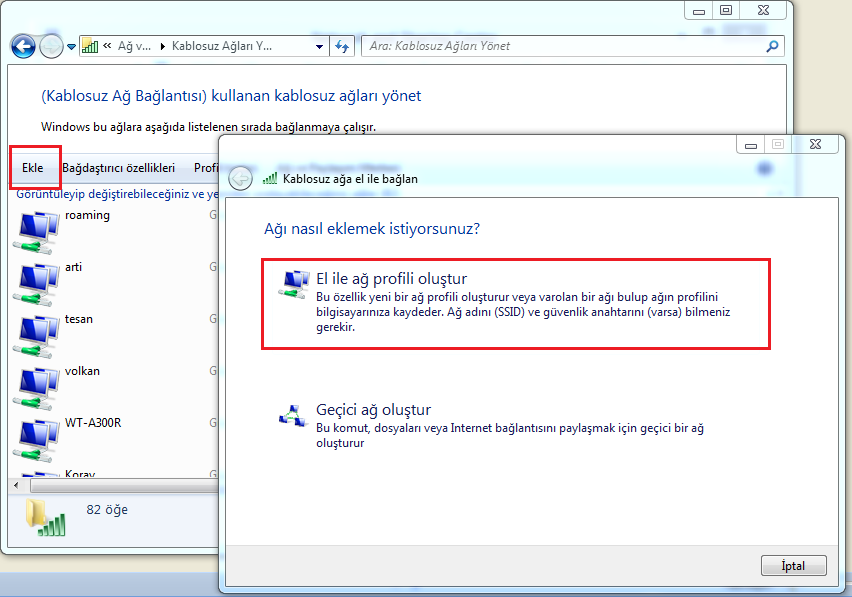Click the refresh button beside address bar
Image resolution: width=852 pixels, height=597 pixels.
pyautogui.click(x=343, y=46)
